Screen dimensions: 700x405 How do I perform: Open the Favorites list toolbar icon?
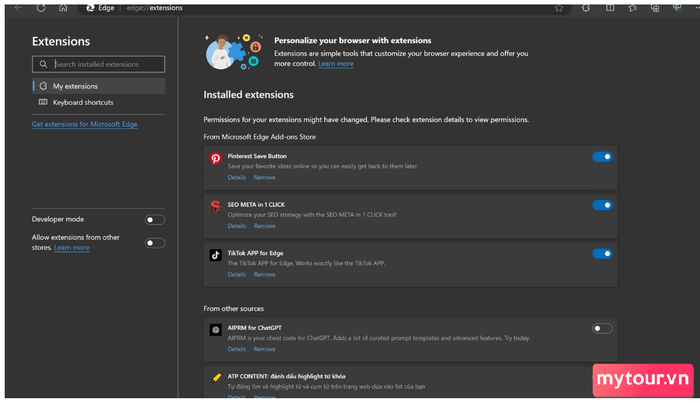tap(633, 8)
